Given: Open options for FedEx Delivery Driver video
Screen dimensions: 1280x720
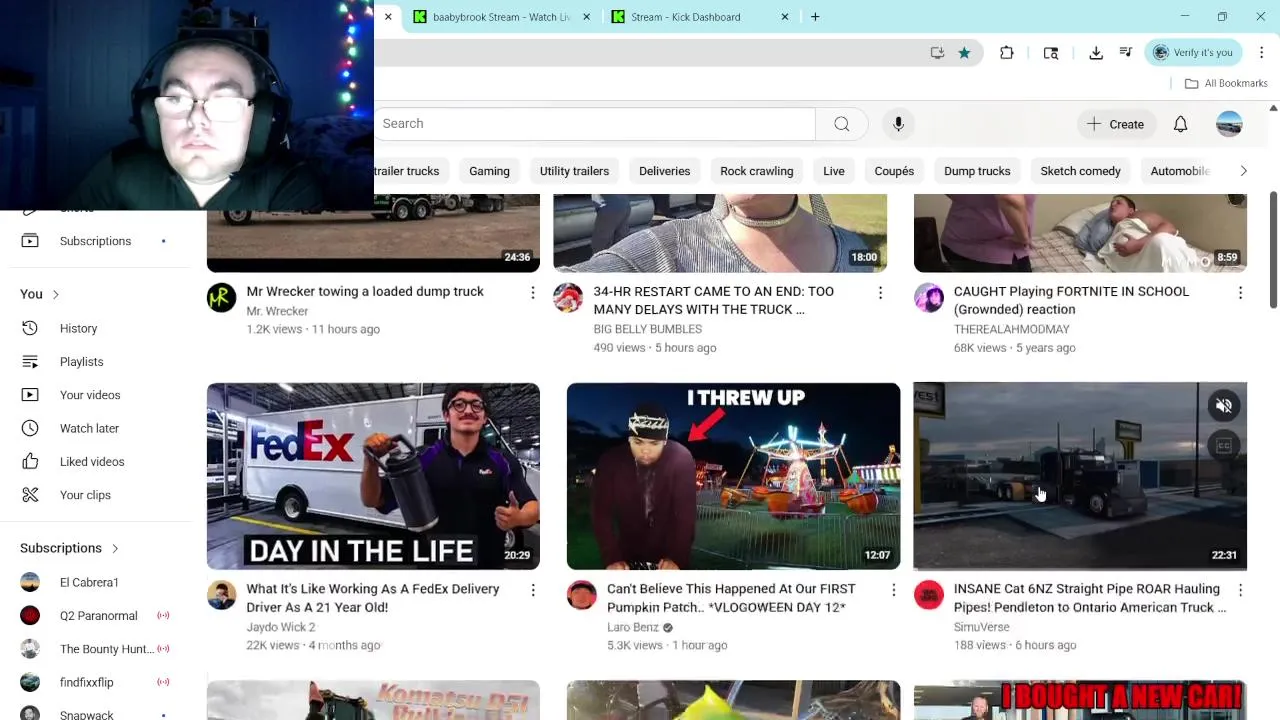Looking at the screenshot, I should [533, 591].
